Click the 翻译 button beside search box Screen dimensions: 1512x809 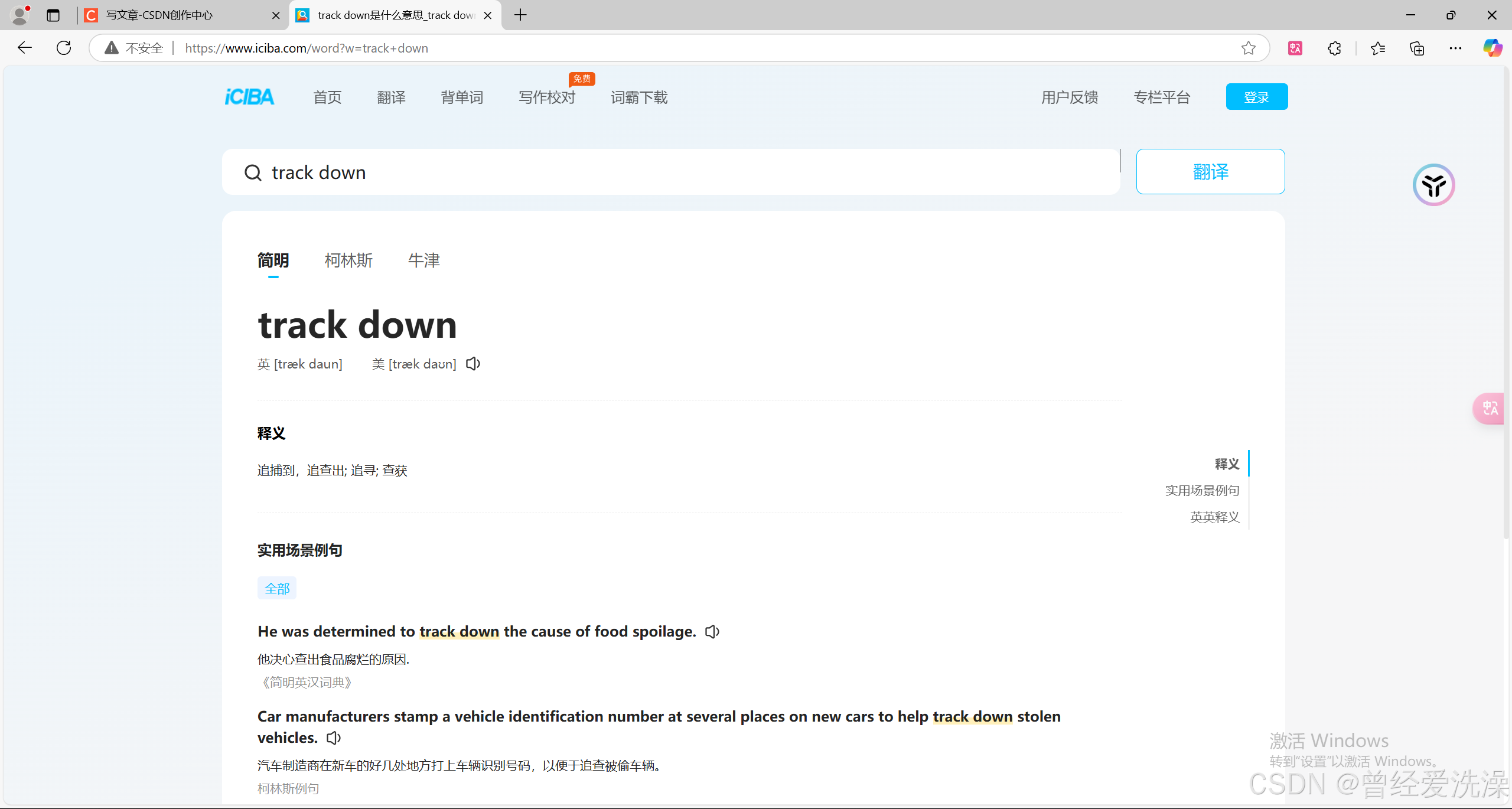[1210, 172]
